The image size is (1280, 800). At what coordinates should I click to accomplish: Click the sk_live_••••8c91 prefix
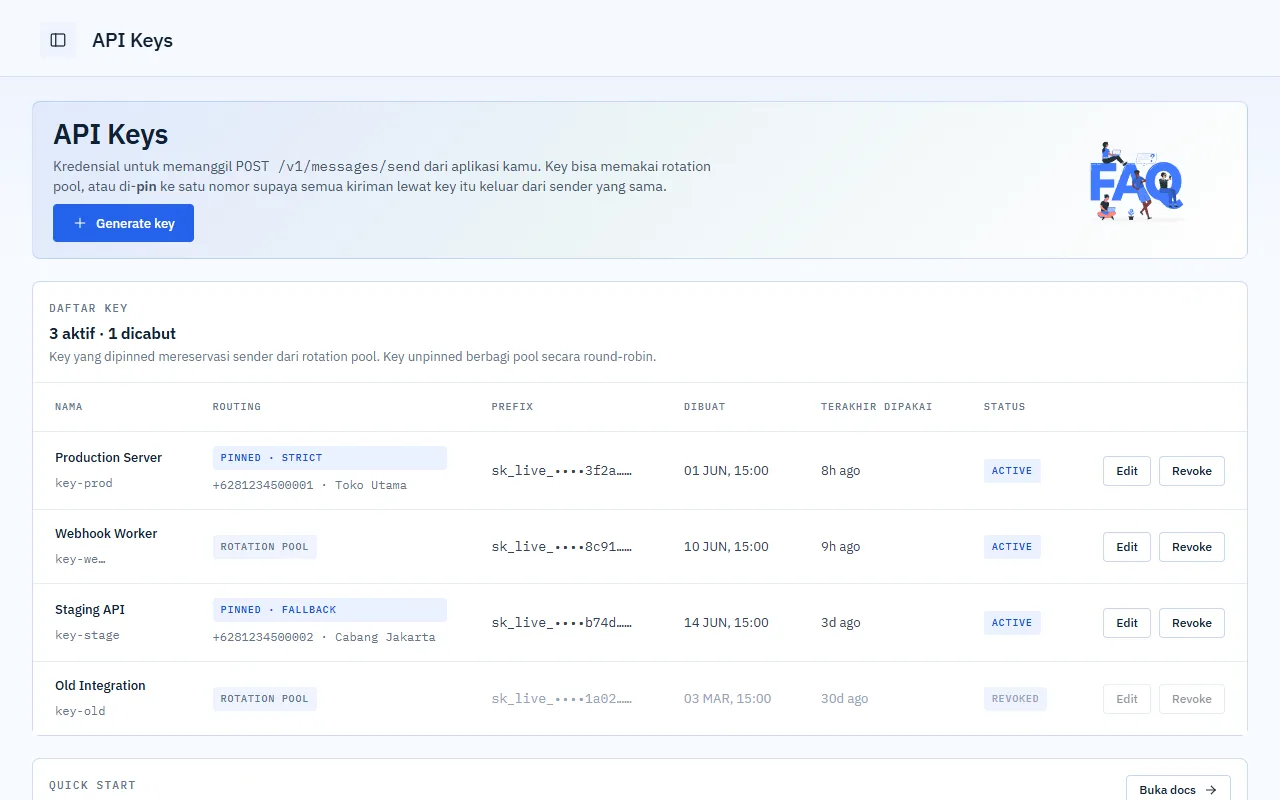[562, 547]
